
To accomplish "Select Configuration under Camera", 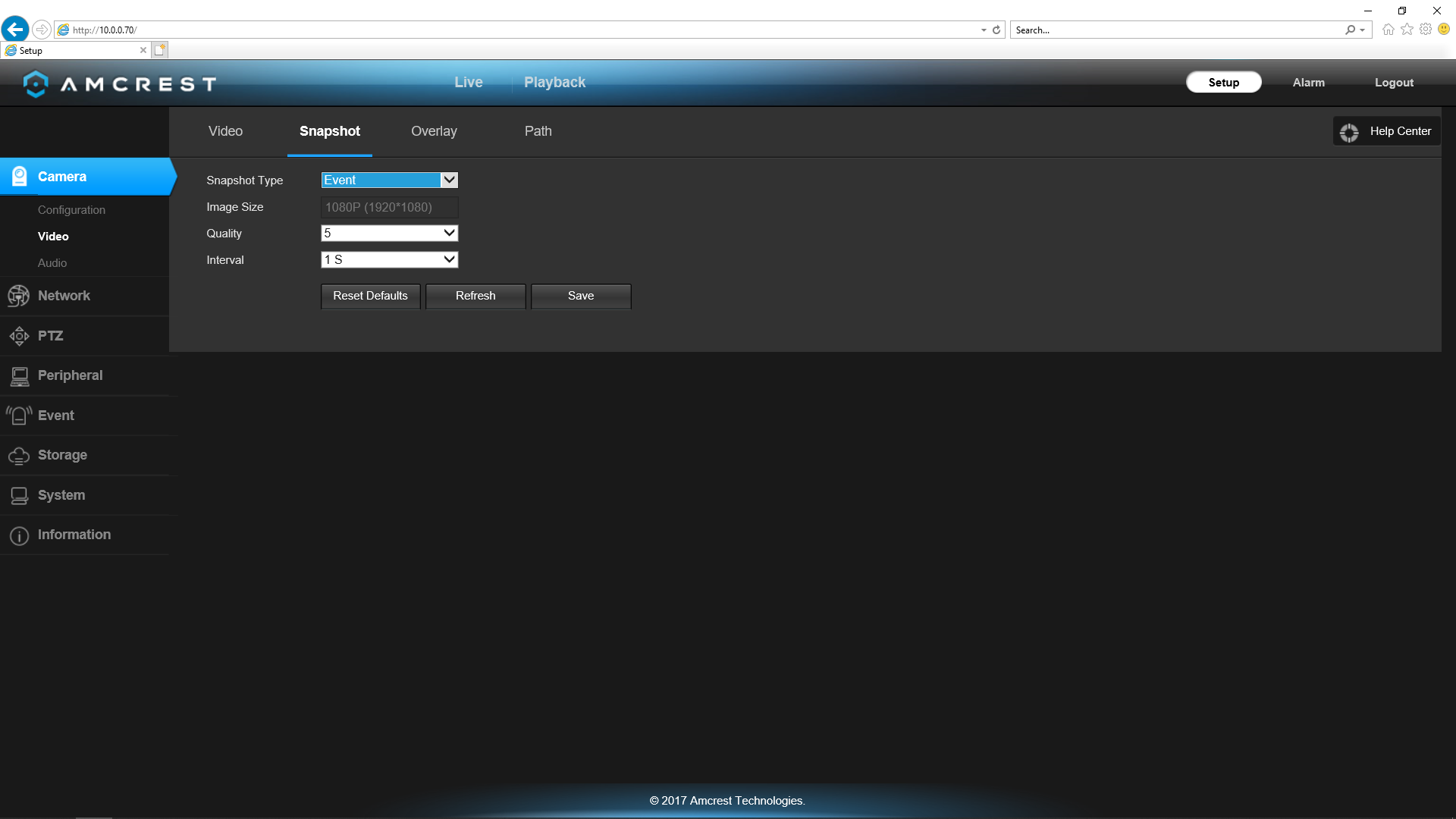I will (x=72, y=210).
